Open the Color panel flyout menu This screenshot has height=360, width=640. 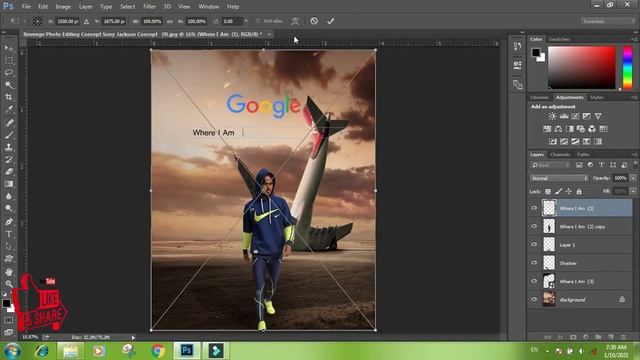[634, 39]
